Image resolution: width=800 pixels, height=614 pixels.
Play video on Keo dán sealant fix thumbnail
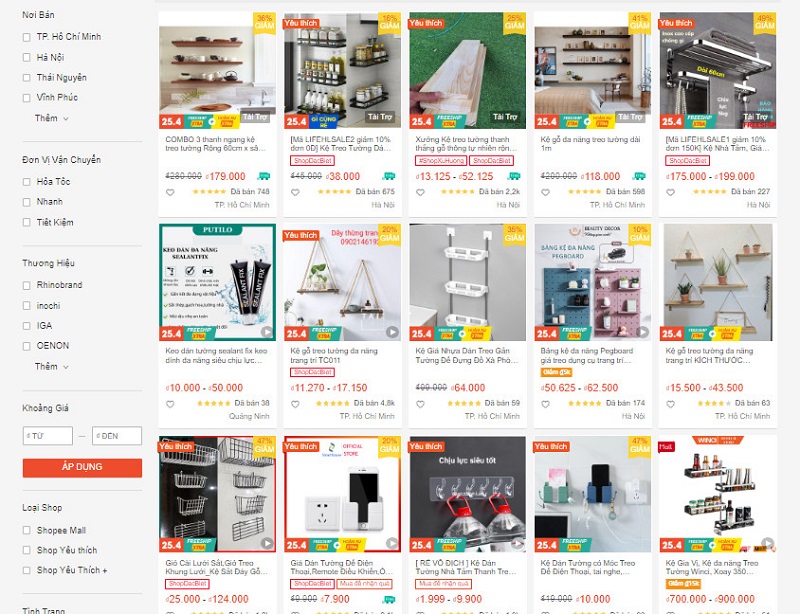(x=267, y=332)
